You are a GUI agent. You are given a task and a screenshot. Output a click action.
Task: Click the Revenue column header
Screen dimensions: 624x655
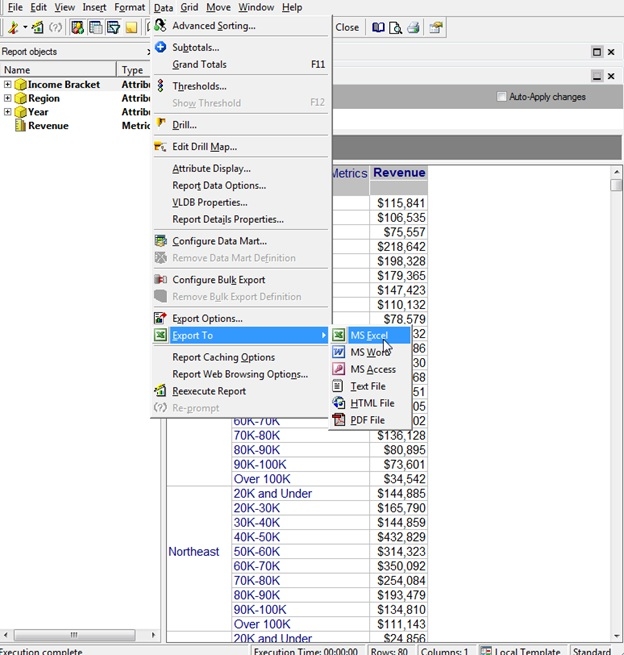click(399, 173)
